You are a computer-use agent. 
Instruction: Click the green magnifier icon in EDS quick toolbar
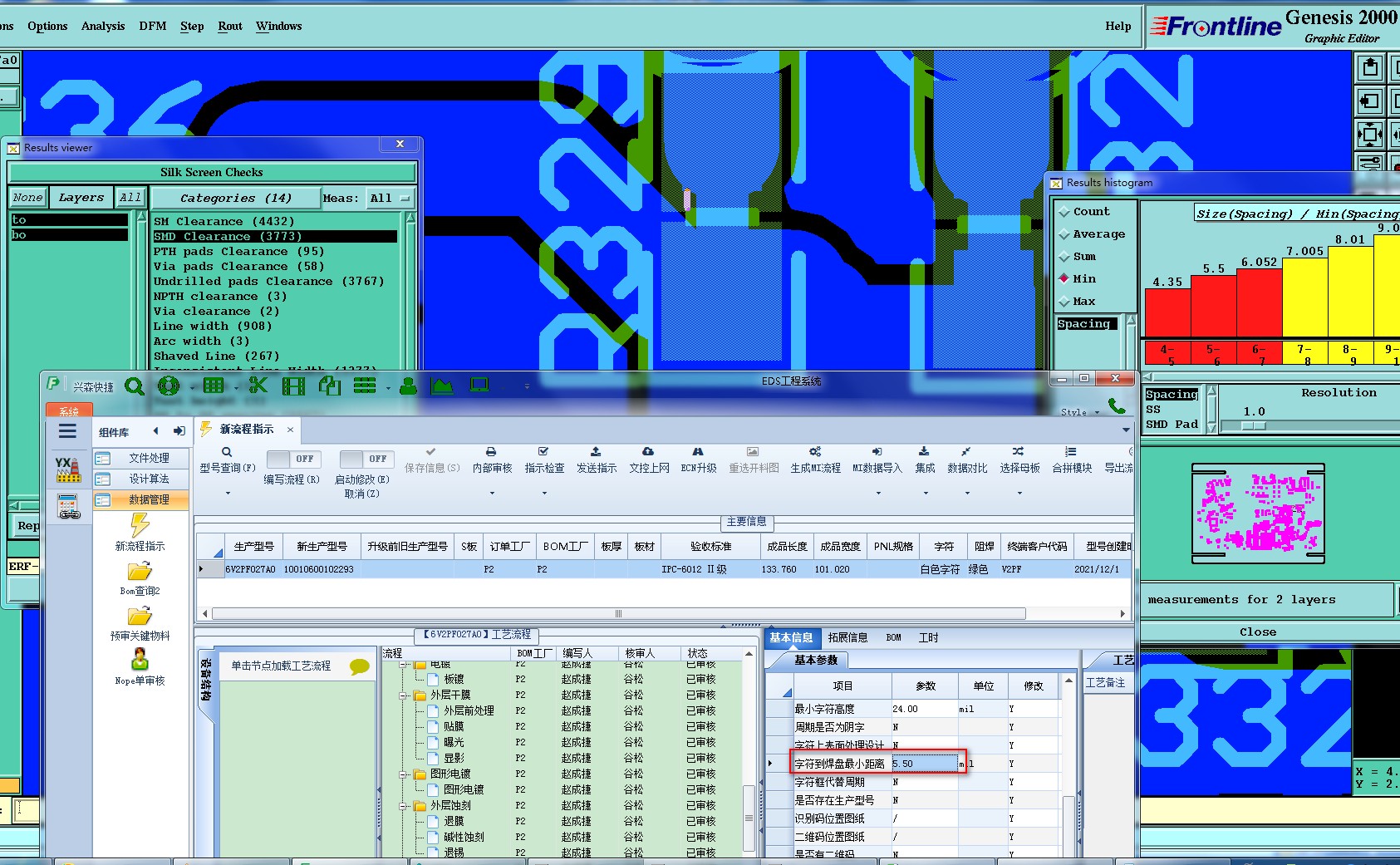click(134, 386)
